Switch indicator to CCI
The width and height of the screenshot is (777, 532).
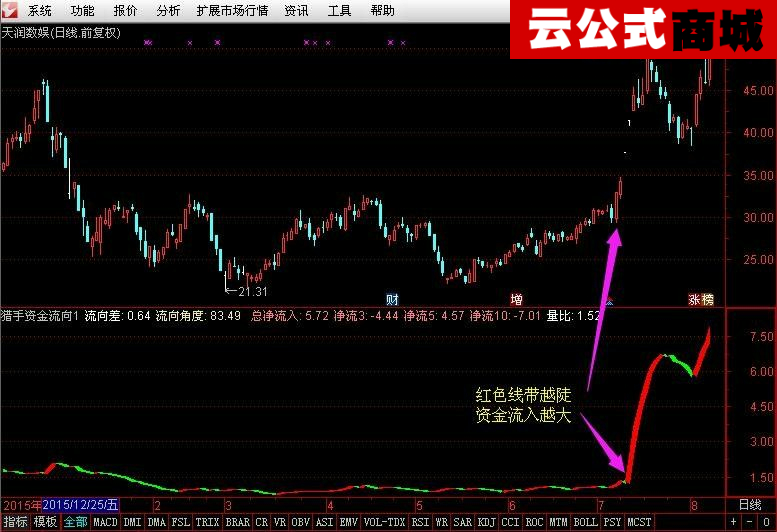click(x=510, y=522)
